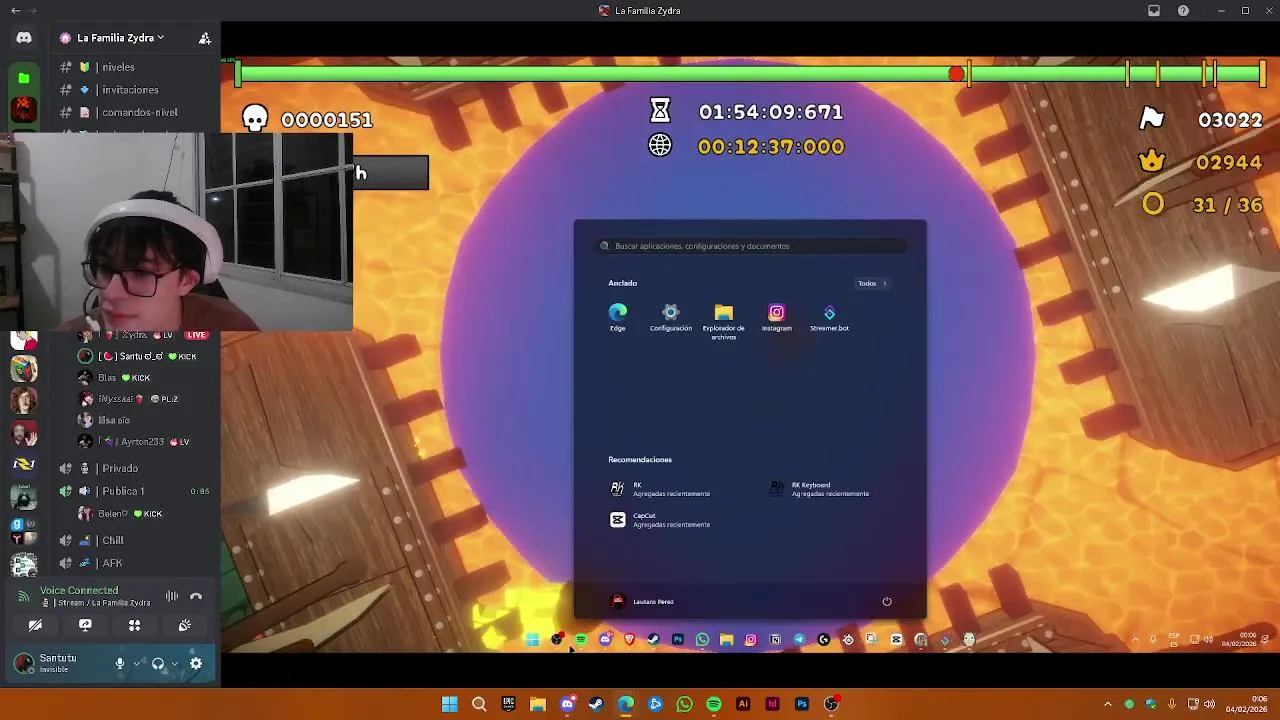
Task: Disconnect from voice with hang-up icon
Action: pos(196,596)
